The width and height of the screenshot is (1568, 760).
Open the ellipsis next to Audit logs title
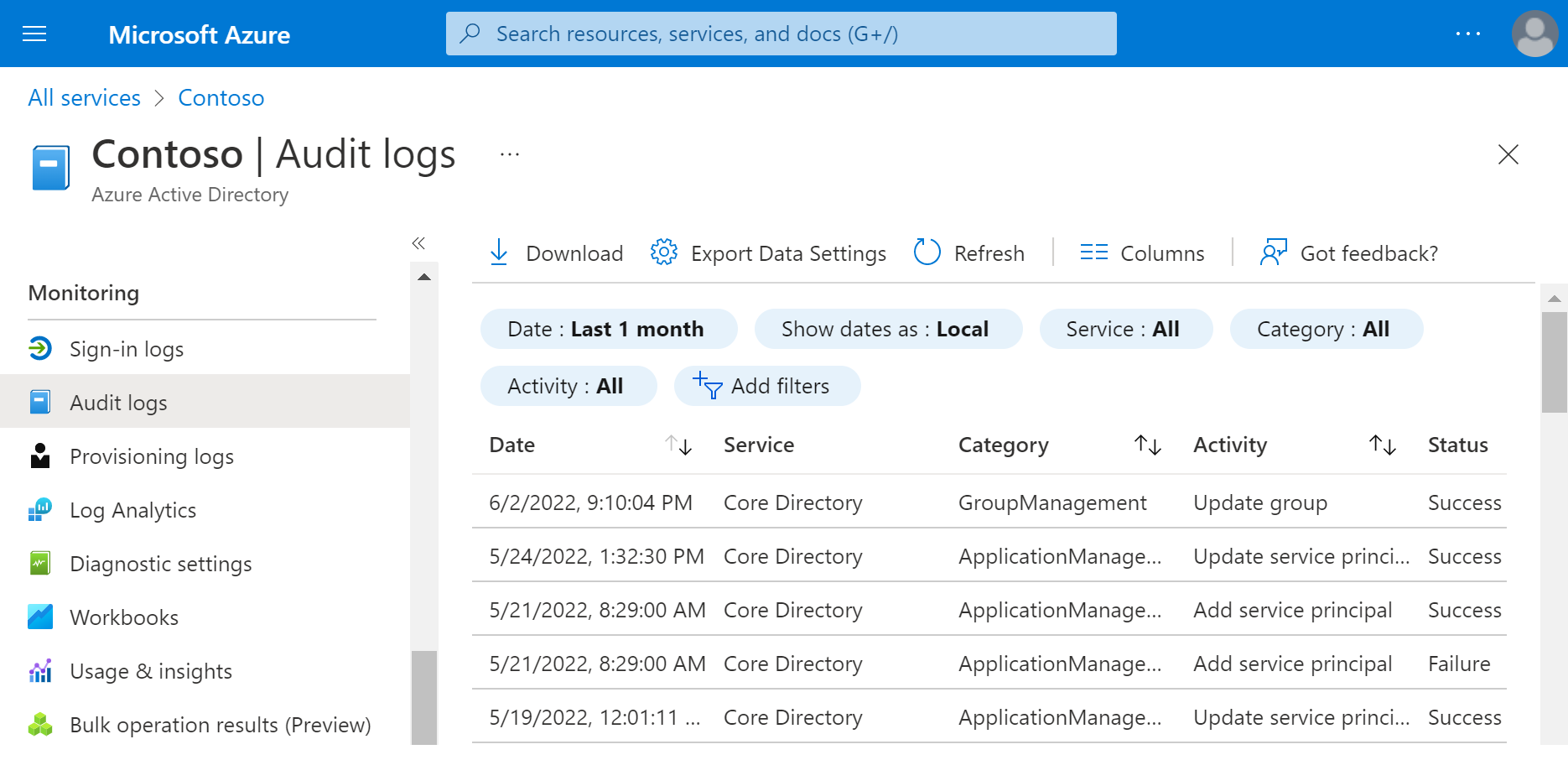coord(510,154)
